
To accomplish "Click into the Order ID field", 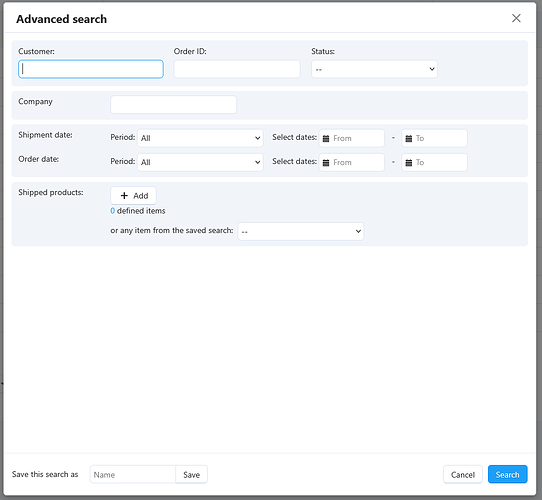I will click(237, 69).
